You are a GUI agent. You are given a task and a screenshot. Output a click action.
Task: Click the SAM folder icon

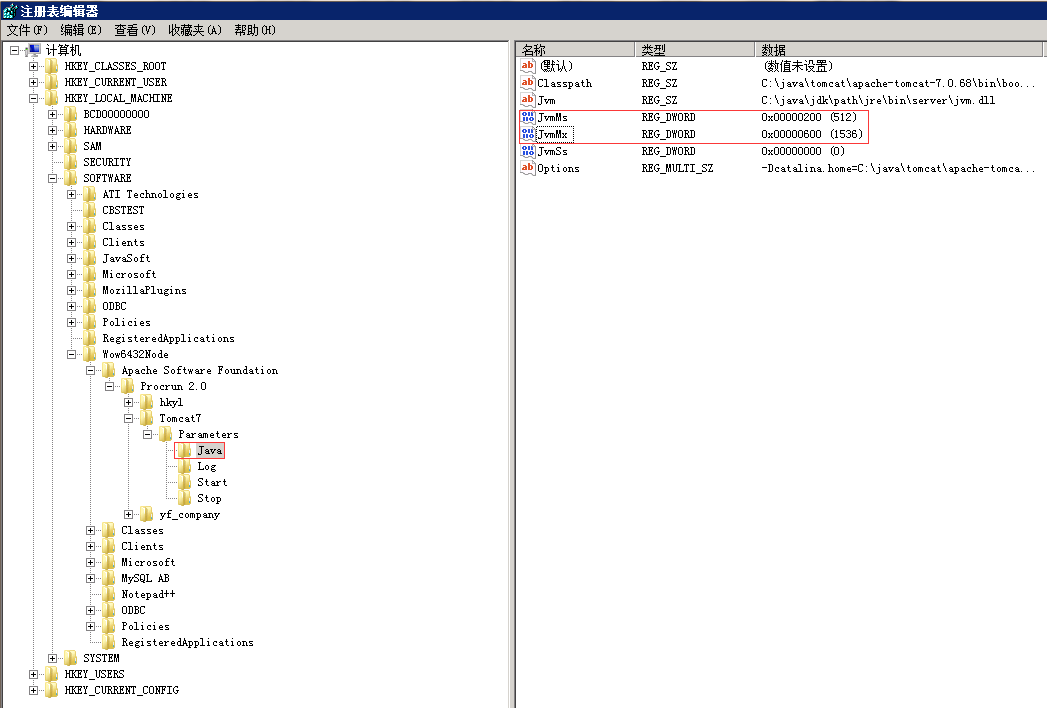point(70,146)
